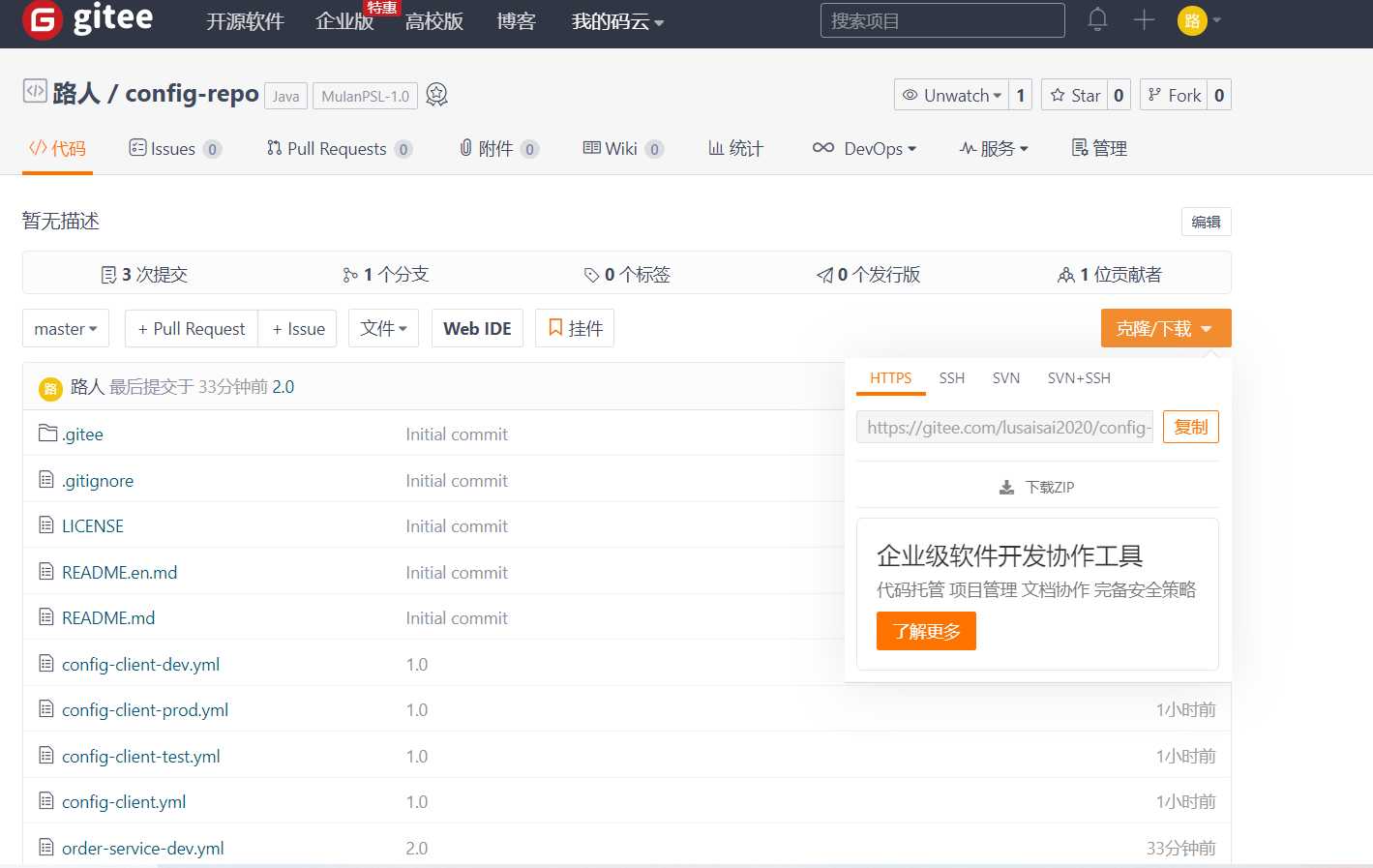Open the 附件 tab

click(x=499, y=148)
